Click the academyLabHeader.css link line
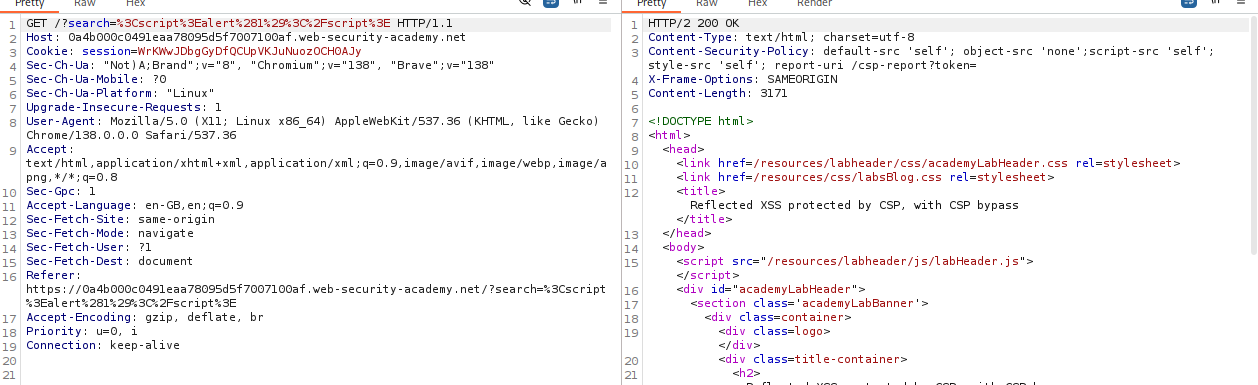The height and width of the screenshot is (385, 1258). (x=928, y=163)
